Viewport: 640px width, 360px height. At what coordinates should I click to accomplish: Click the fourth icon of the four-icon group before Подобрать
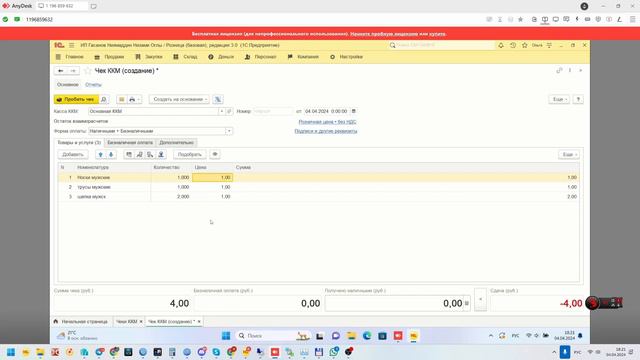pos(161,154)
